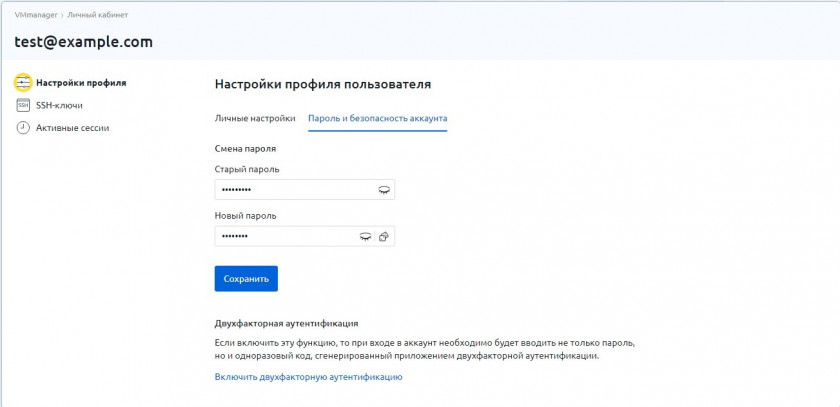Reveal the new password via eye icon
Viewport: 840px width, 407px height.
click(x=365, y=236)
